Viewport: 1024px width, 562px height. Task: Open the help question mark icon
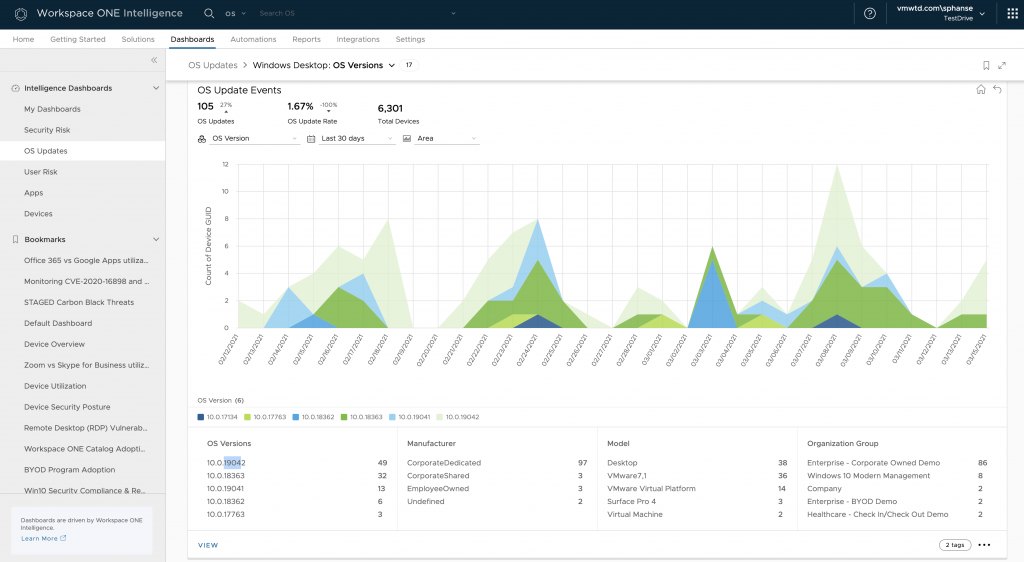tap(869, 14)
